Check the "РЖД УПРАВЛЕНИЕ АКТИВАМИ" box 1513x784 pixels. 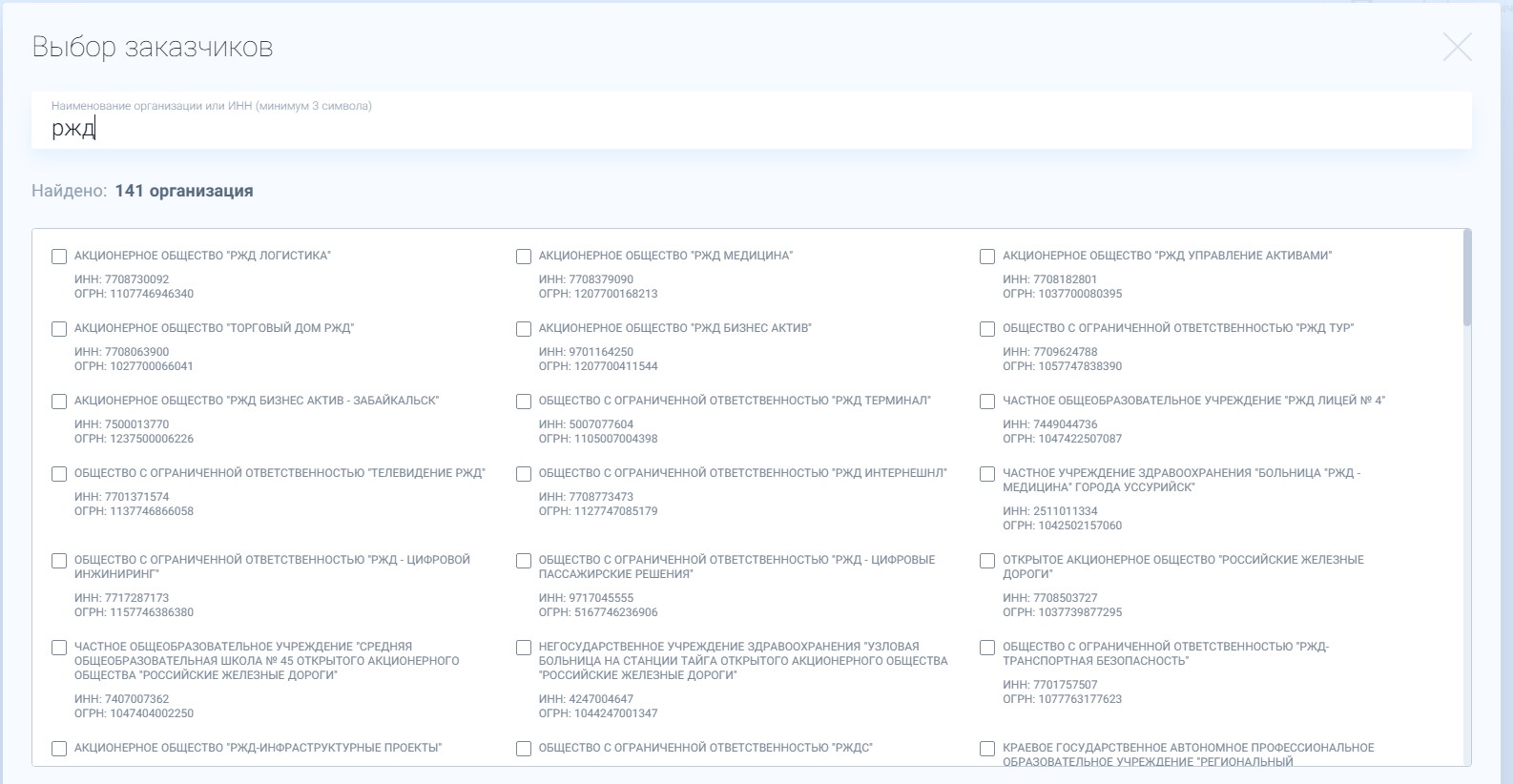[x=987, y=257]
